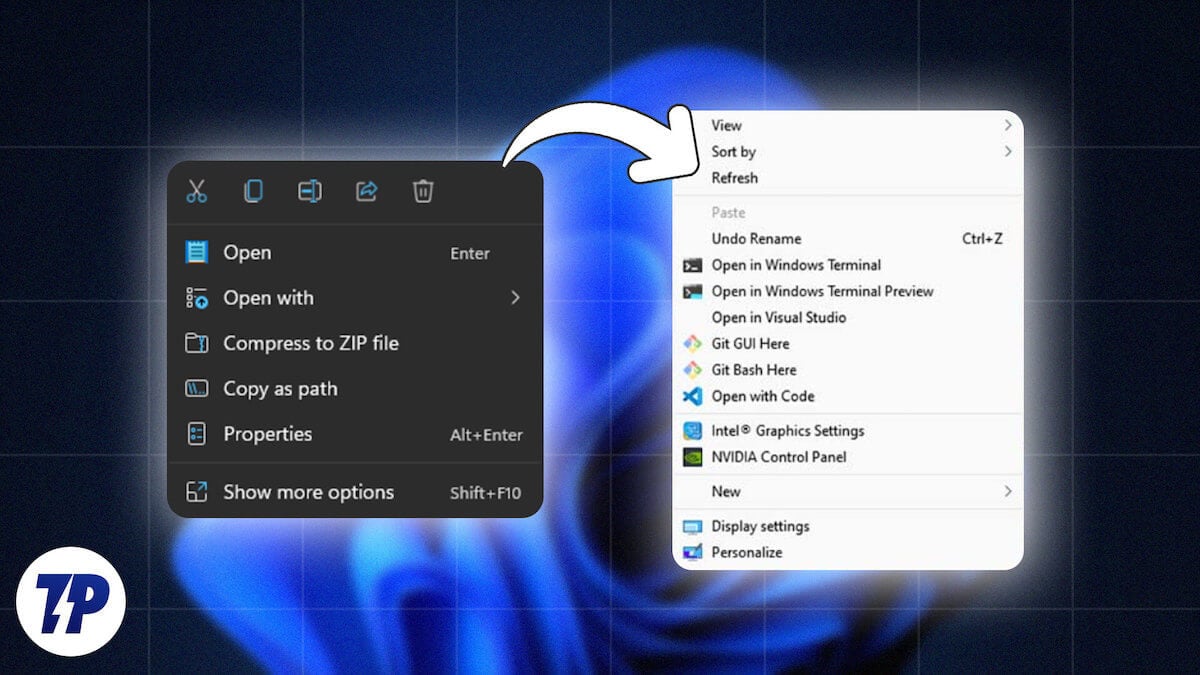The width and height of the screenshot is (1200, 675).
Task: Click the Delete trash can icon
Action: pyautogui.click(x=423, y=191)
